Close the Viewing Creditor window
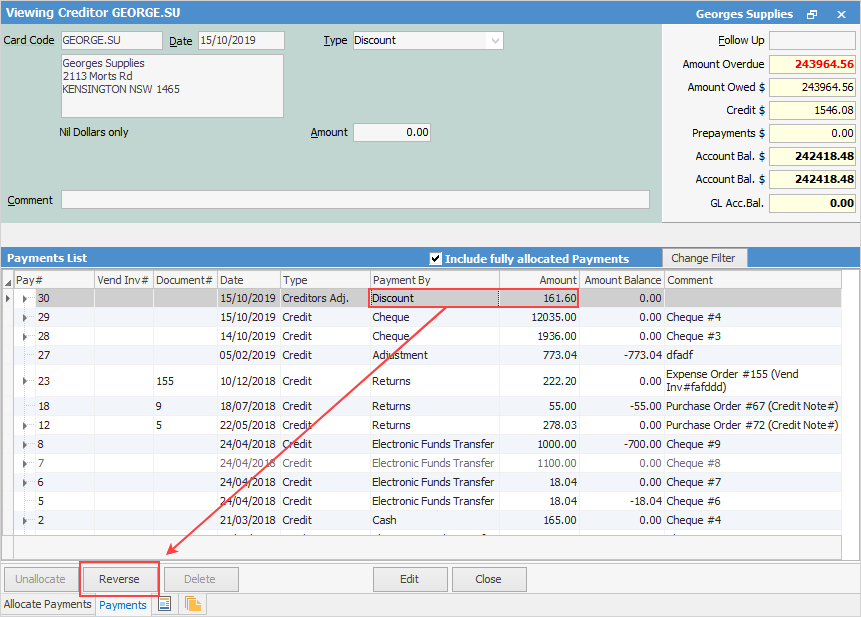Screen dimensions: 861x617 point(841,15)
